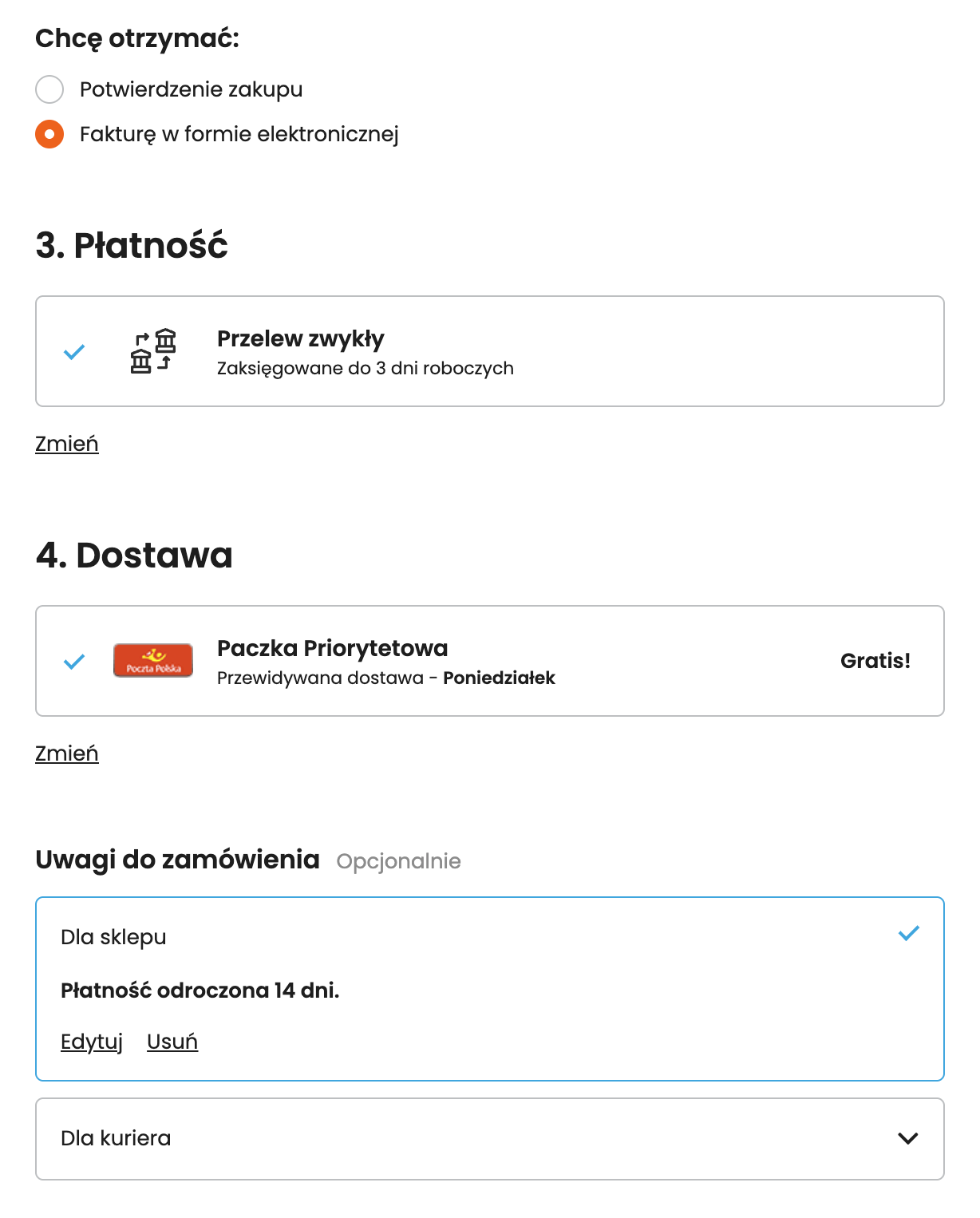Click Edytuj to edit shop note
980x1218 pixels.
92,1042
